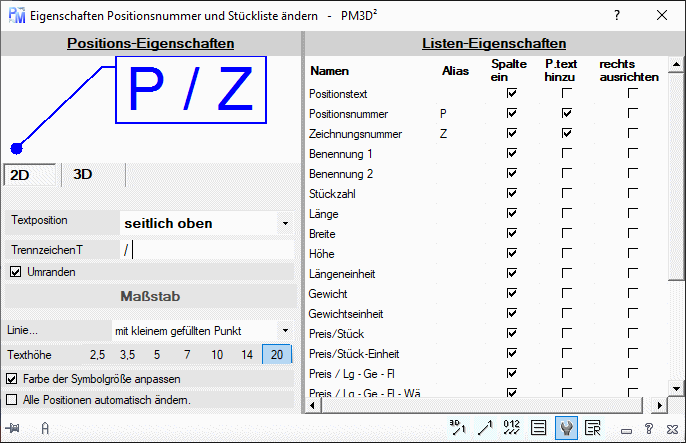Disable Farbe der Symbolgröße anpassen

(12, 380)
